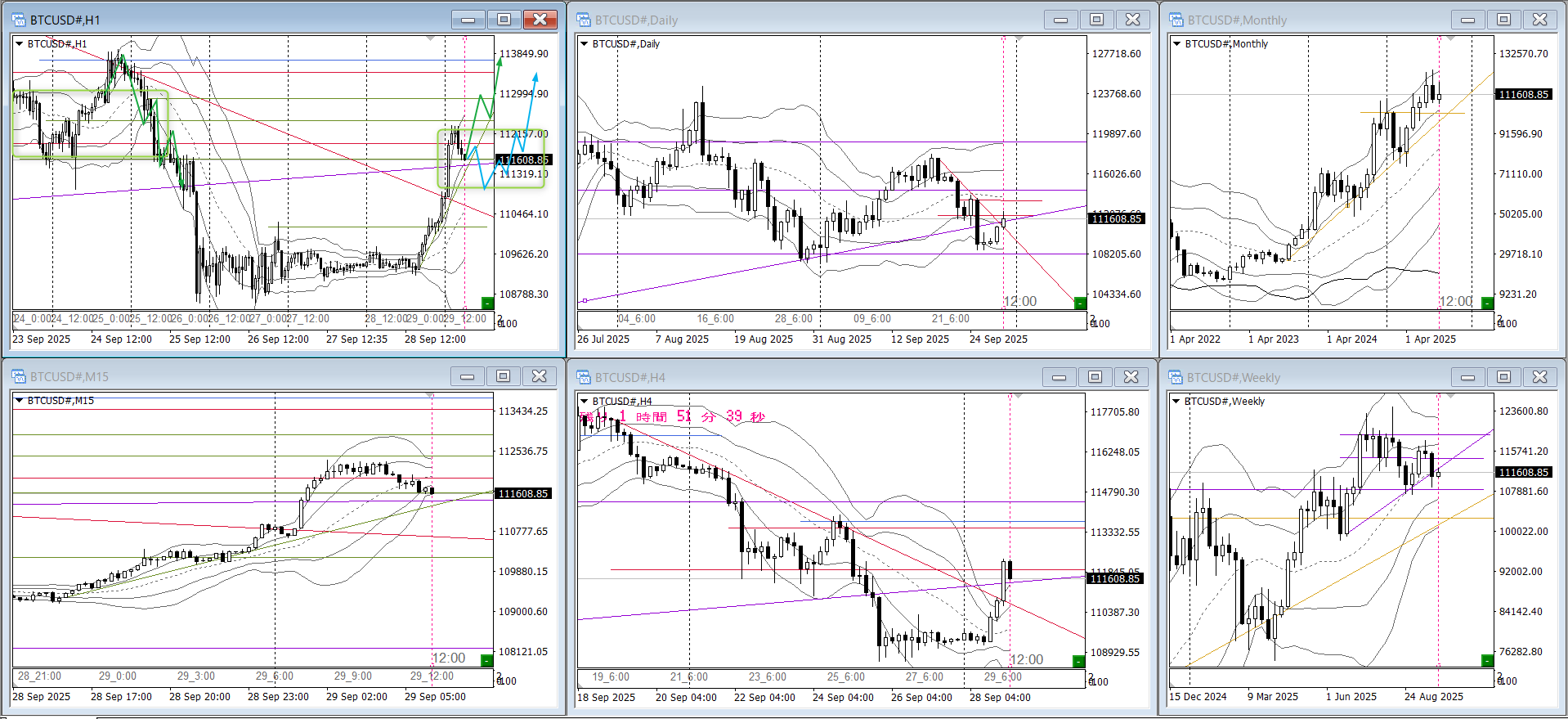Click the 111608.85 price label on H4 chart

pyautogui.click(x=1115, y=579)
